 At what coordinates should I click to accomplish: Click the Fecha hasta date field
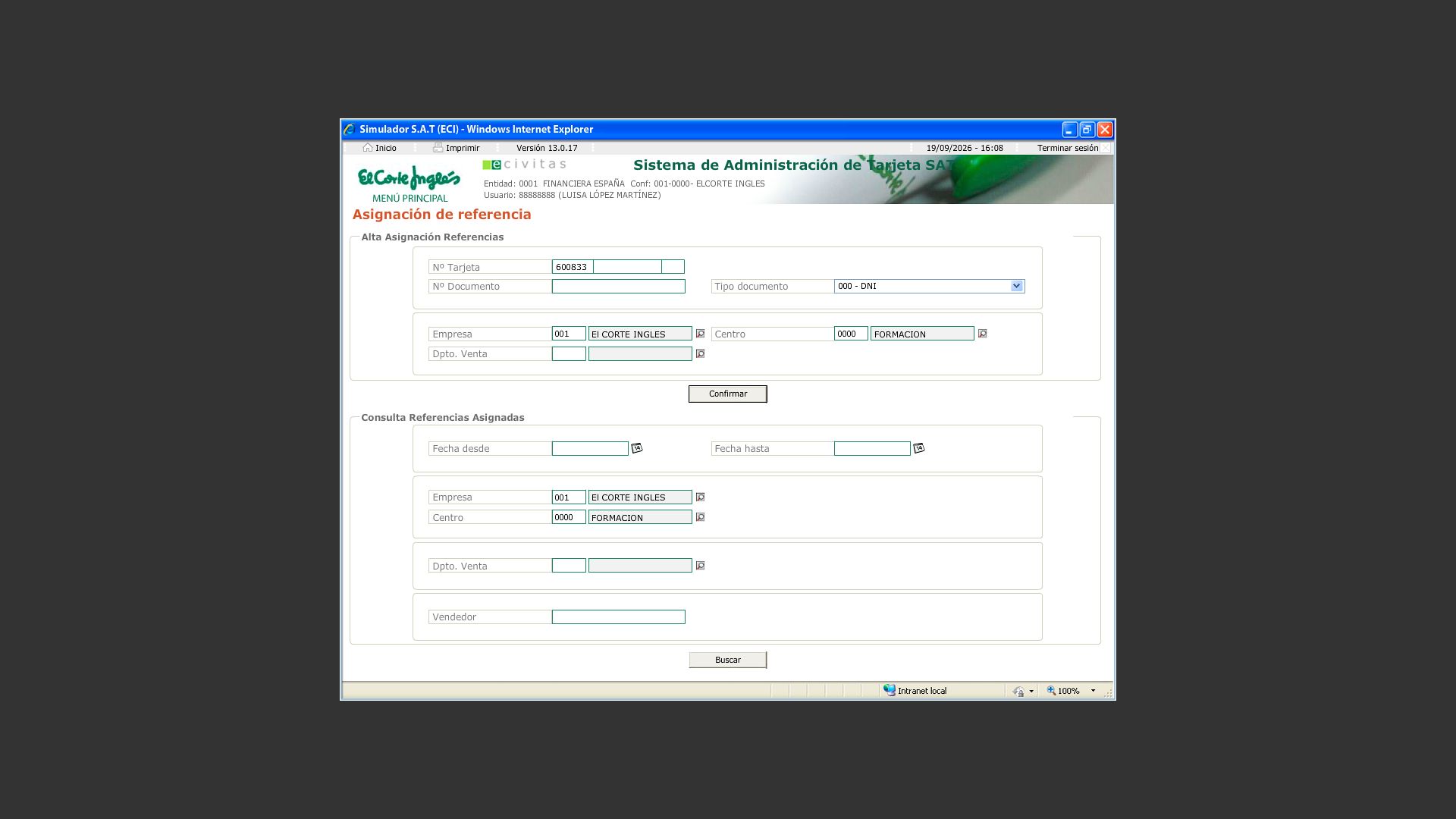click(872, 449)
